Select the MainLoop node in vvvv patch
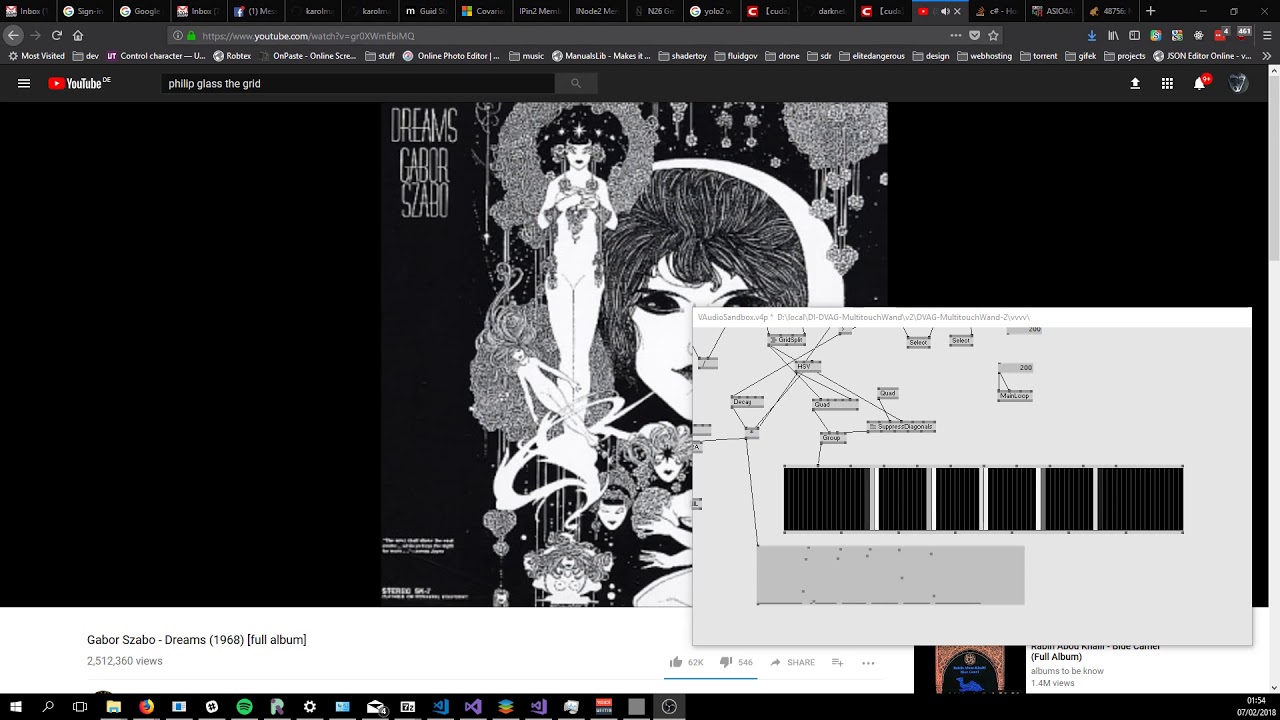 pyautogui.click(x=1014, y=396)
